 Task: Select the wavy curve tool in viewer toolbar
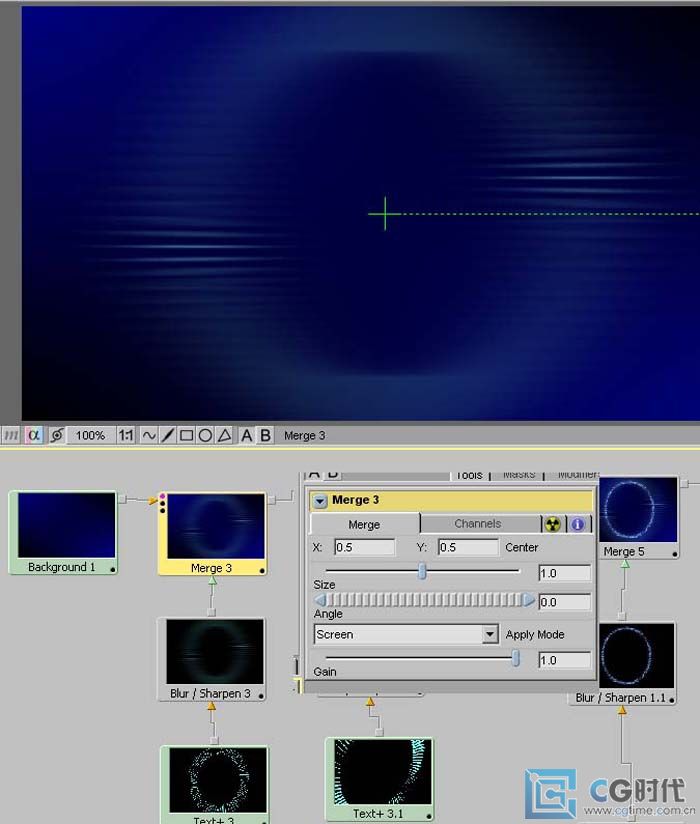[x=149, y=435]
